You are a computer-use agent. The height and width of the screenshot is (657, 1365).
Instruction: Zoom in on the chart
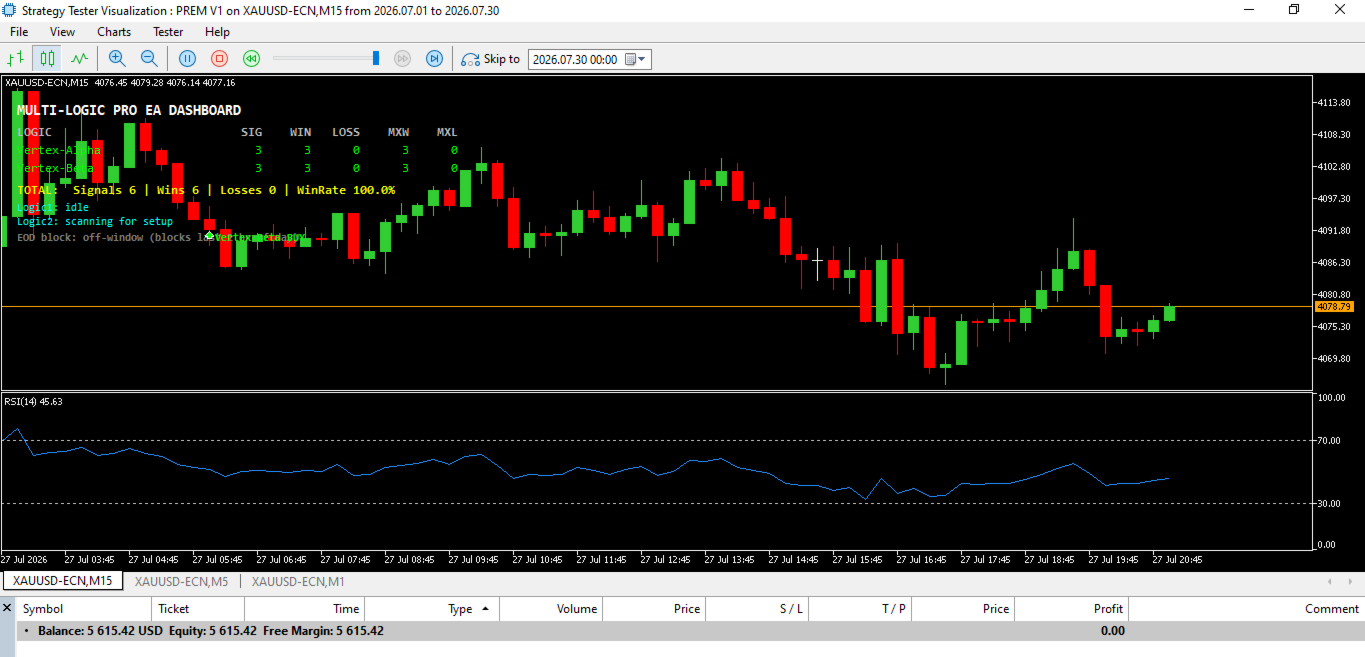(117, 59)
